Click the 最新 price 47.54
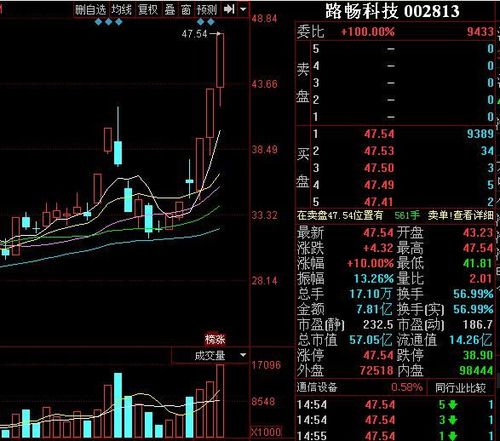This screenshot has height=441, width=500. click(x=378, y=233)
